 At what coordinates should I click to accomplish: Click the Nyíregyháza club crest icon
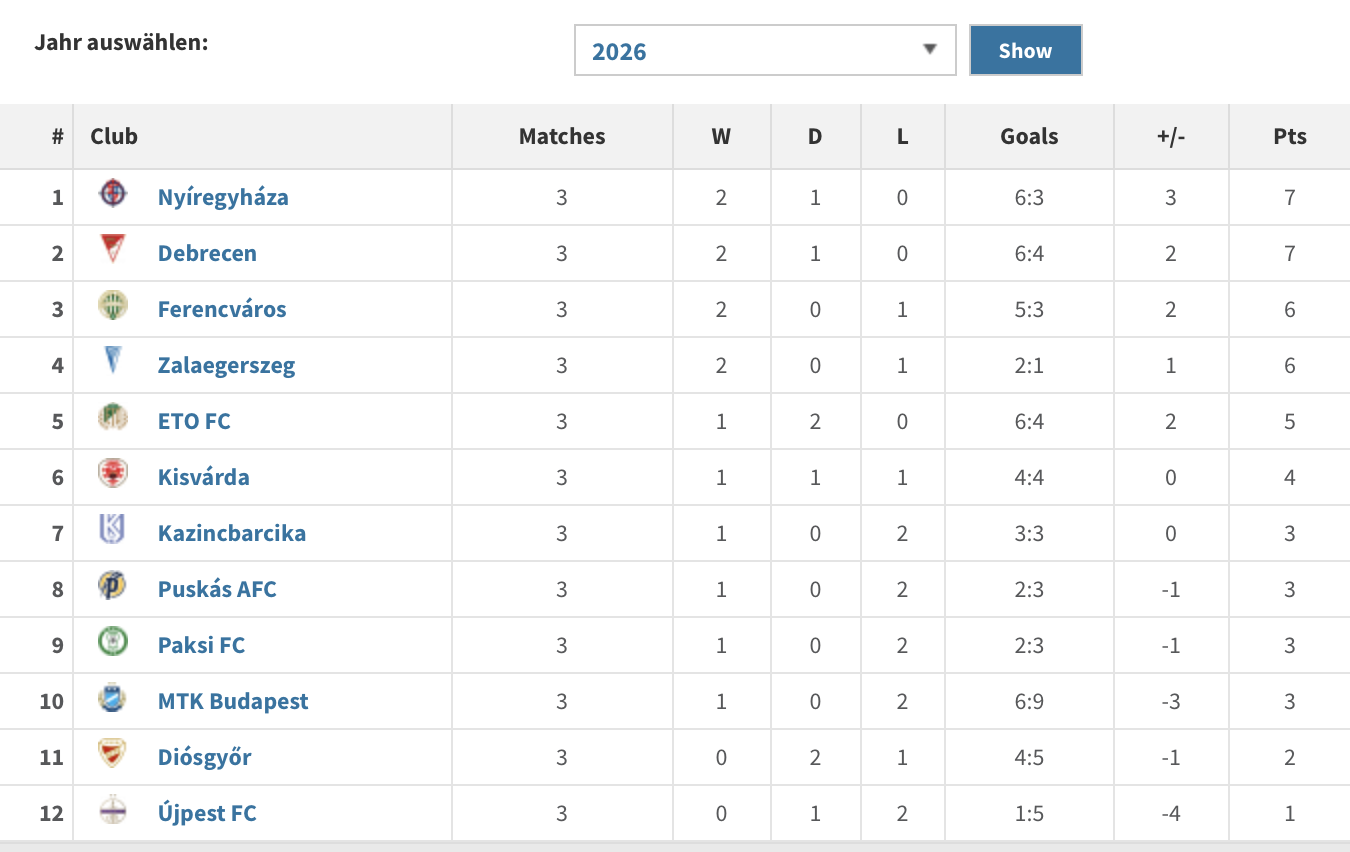click(113, 193)
